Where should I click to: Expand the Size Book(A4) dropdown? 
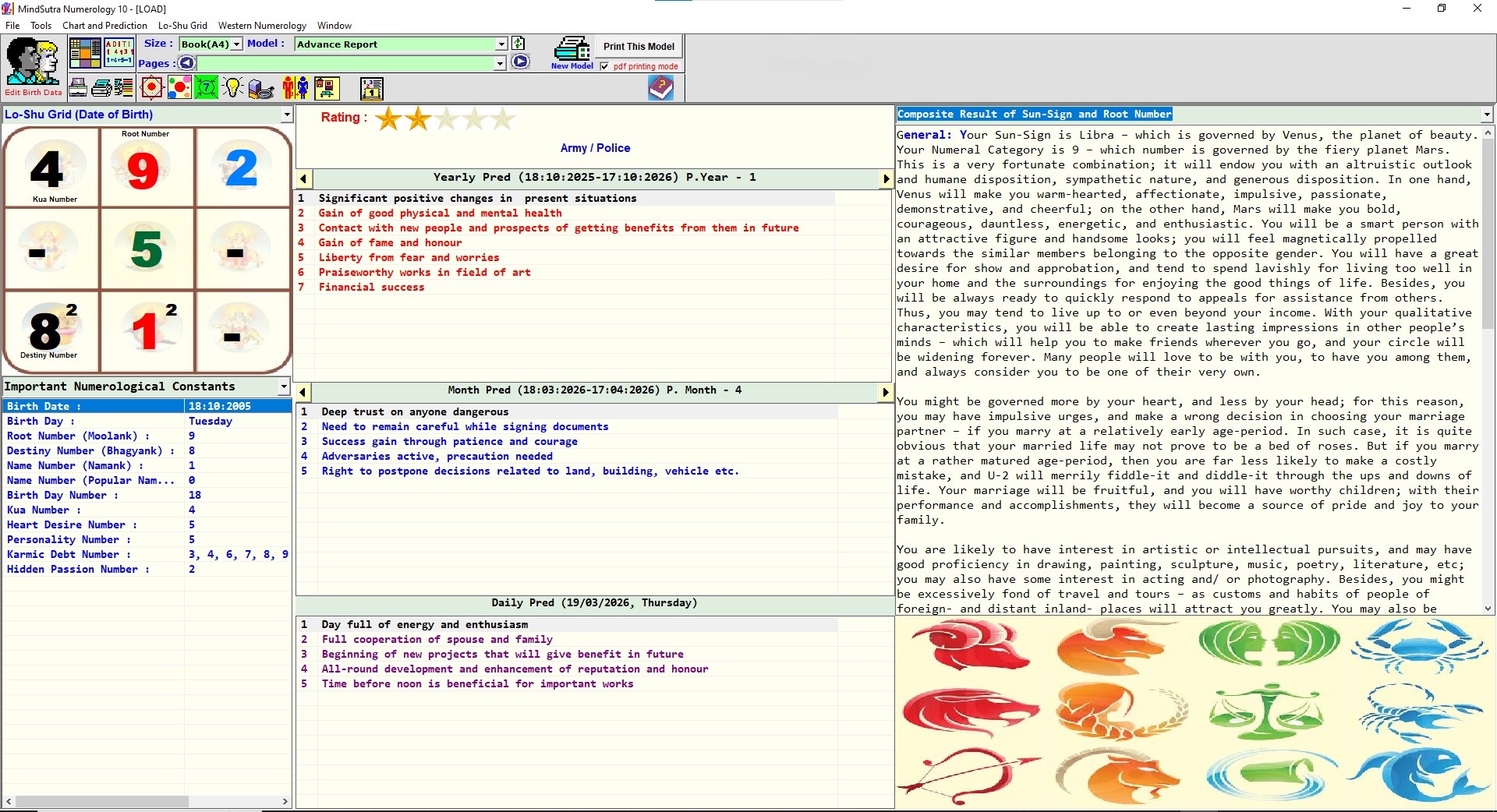tap(236, 44)
